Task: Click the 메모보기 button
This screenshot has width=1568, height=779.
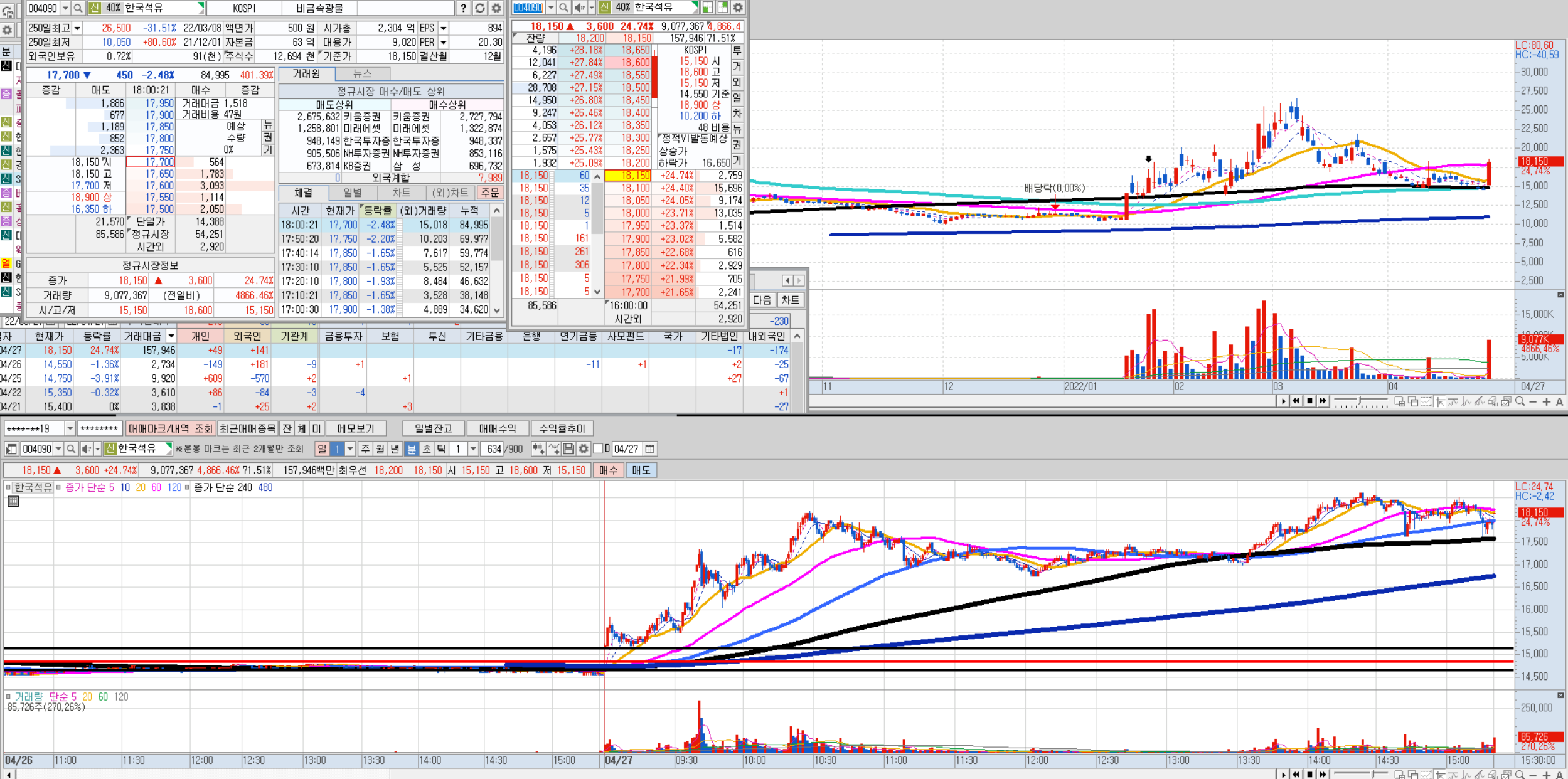Action: pos(356,428)
